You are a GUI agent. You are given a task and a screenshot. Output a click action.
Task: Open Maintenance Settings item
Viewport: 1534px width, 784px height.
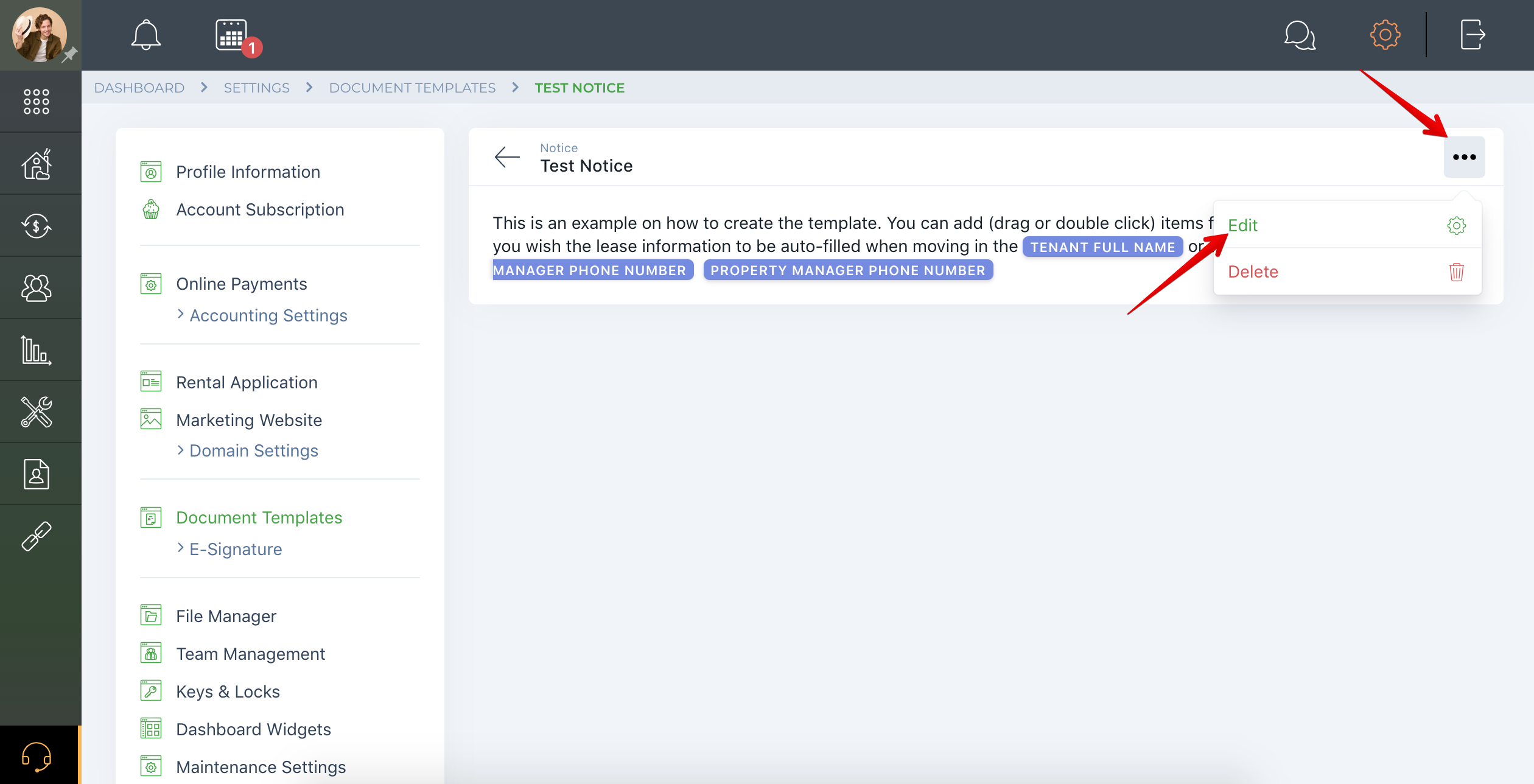(261, 767)
